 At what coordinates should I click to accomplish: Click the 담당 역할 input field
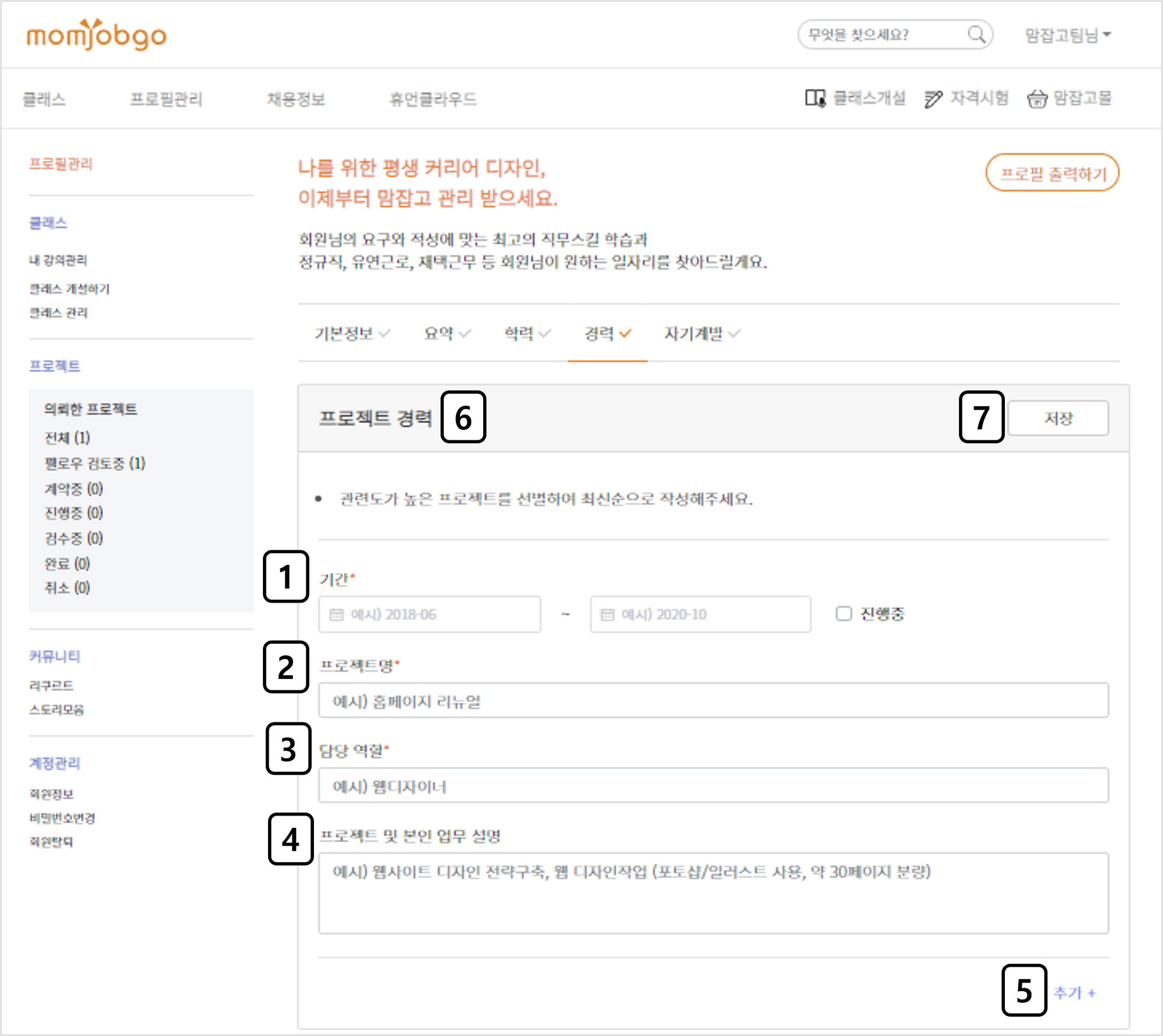point(713,786)
